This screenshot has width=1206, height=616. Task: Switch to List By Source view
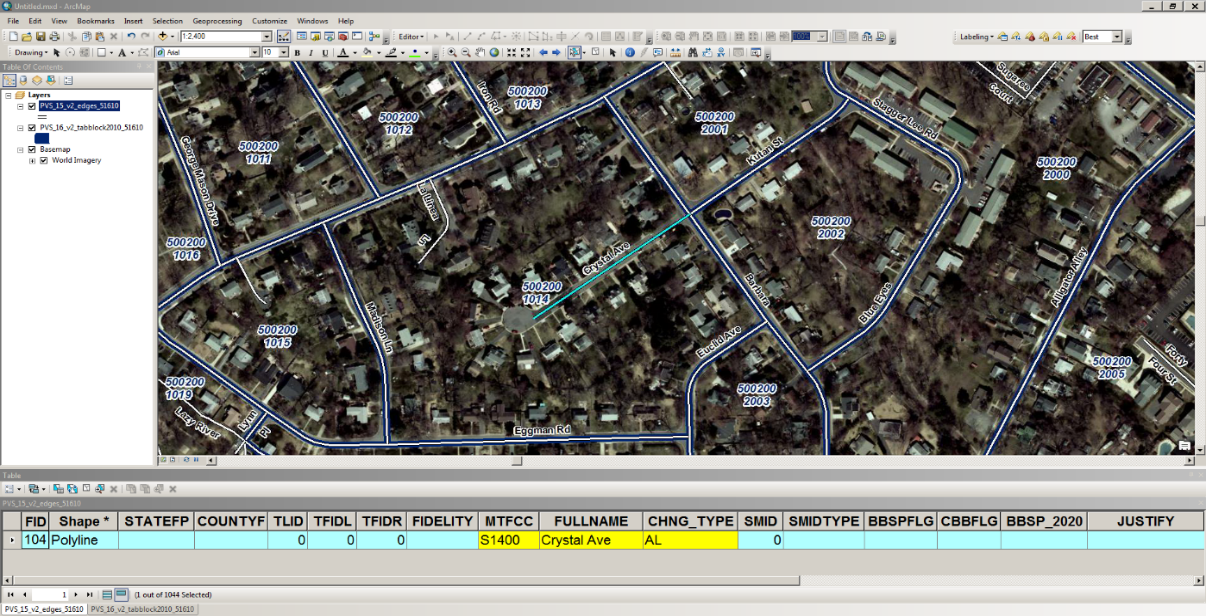pyautogui.click(x=23, y=80)
